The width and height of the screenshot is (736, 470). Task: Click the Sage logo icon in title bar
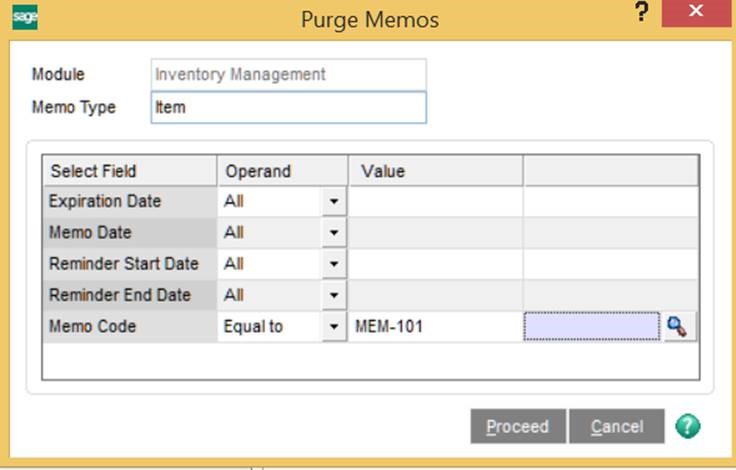click(x=25, y=17)
